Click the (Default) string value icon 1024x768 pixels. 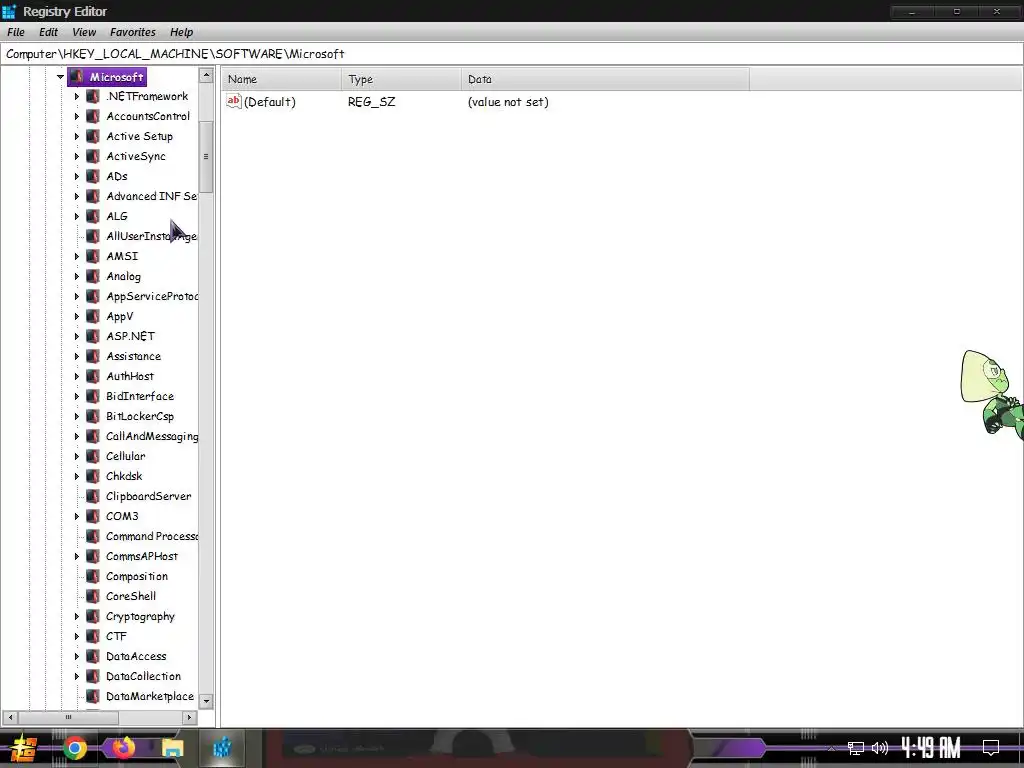pos(234,101)
